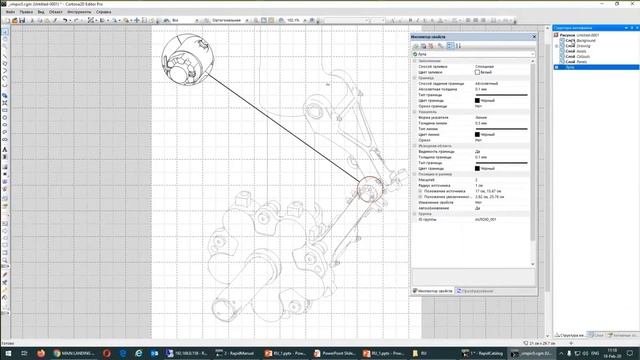This screenshot has height=360, width=640.
Task: Click the alphabetical sort inspector icon
Action: pos(458,46)
